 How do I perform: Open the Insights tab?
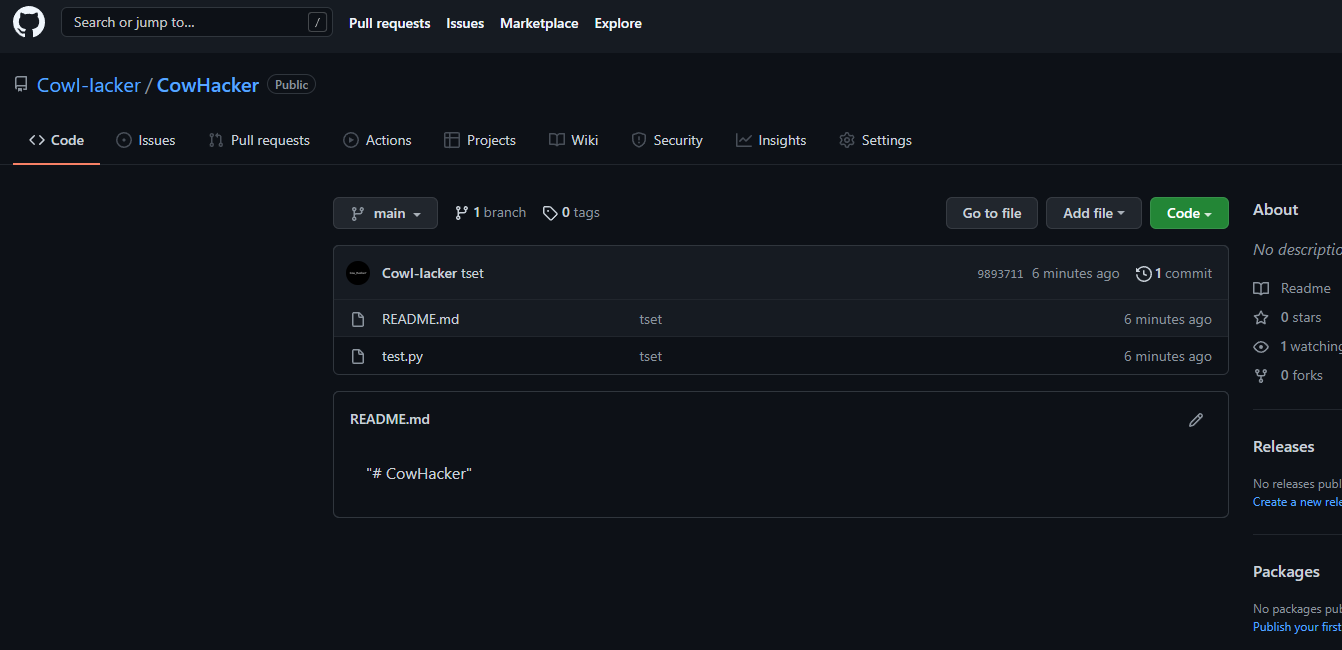pos(771,140)
